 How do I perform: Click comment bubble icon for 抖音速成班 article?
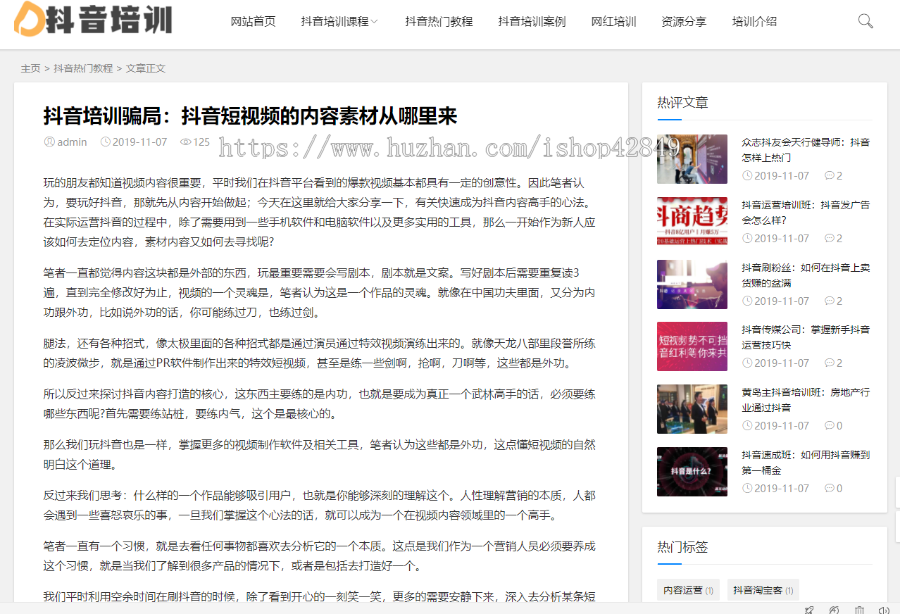tap(829, 488)
